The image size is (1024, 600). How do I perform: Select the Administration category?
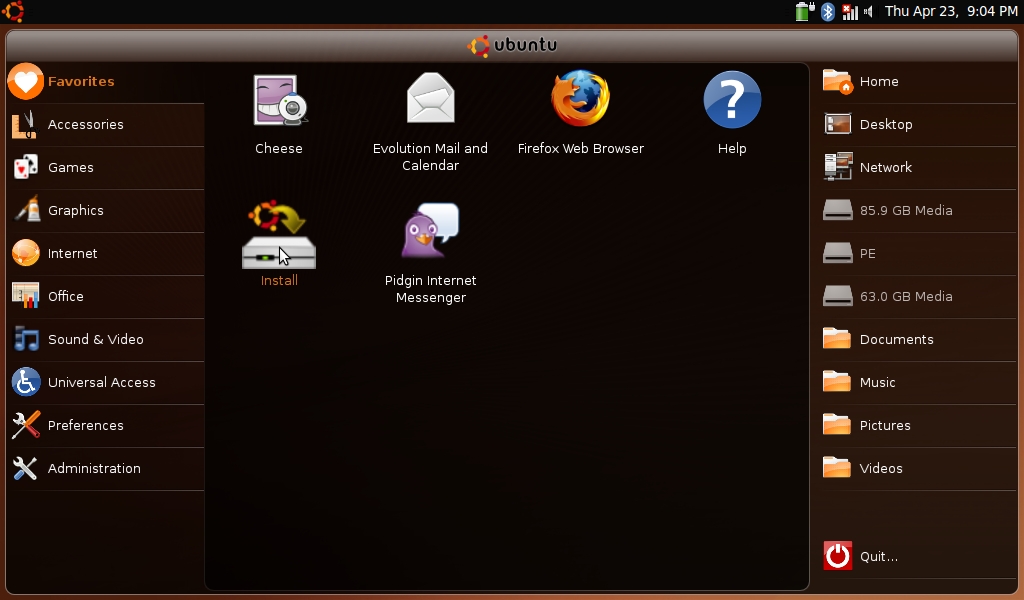tap(94, 469)
